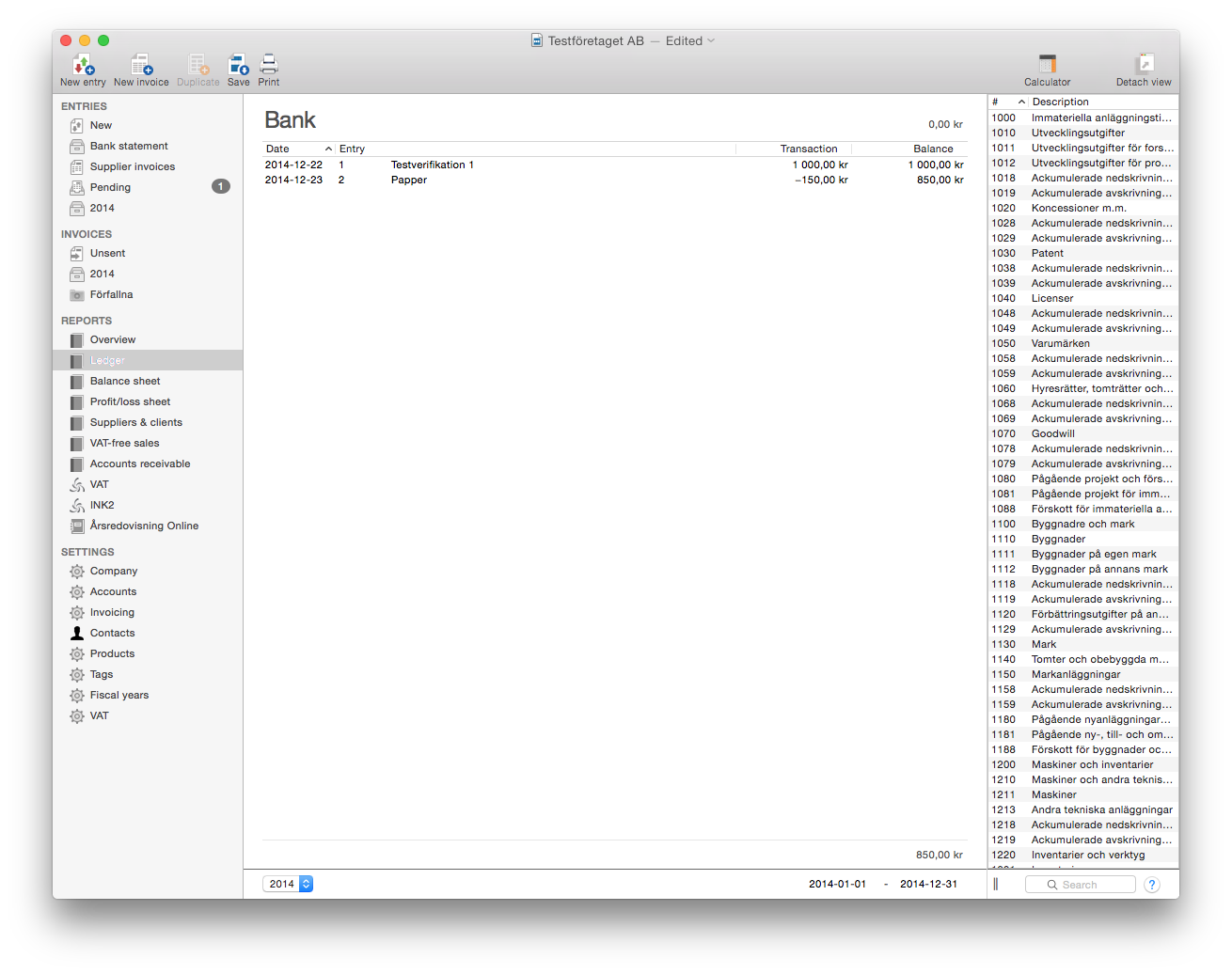Click the Entry column header
This screenshot has height=974, width=1232.
tap(535, 149)
